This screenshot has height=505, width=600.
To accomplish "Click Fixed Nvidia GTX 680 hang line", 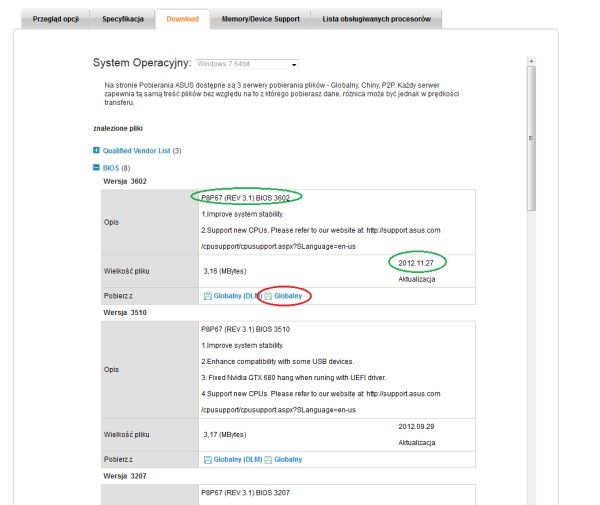I will 293,378.
